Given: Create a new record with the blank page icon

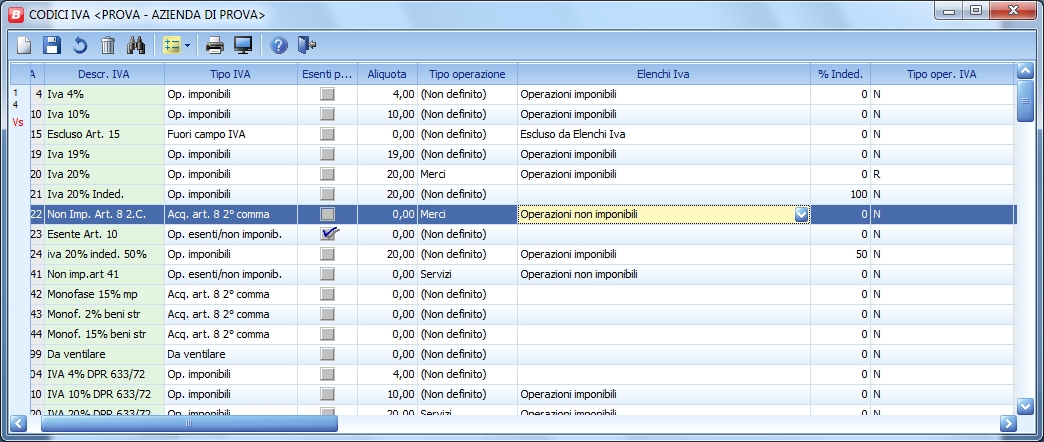Looking at the screenshot, I should 24,45.
